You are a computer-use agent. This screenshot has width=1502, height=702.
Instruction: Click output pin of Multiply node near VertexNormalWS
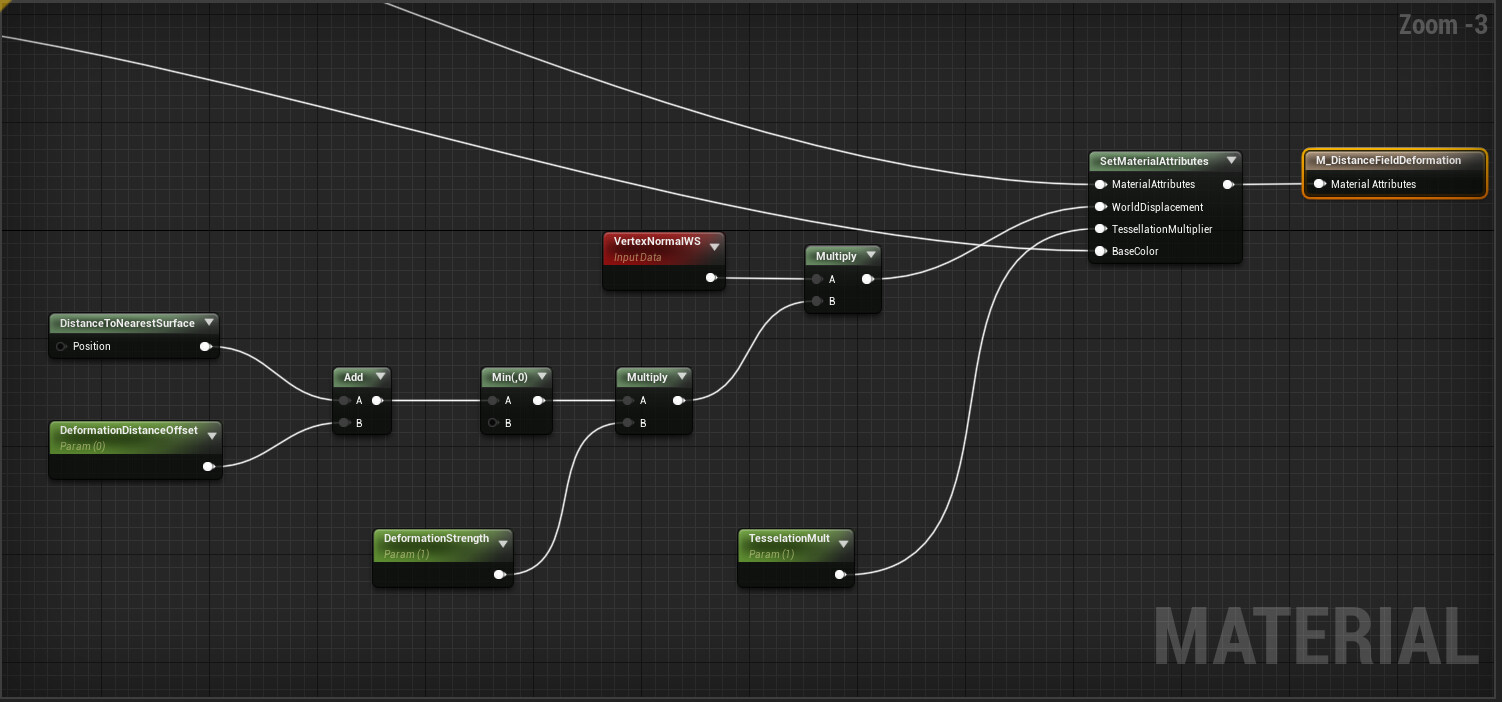click(867, 279)
